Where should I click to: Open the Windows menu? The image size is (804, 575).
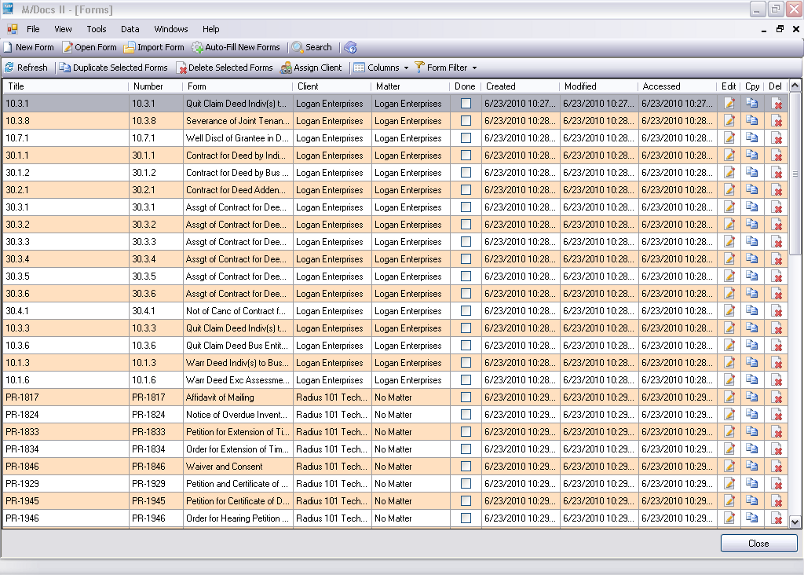click(171, 29)
